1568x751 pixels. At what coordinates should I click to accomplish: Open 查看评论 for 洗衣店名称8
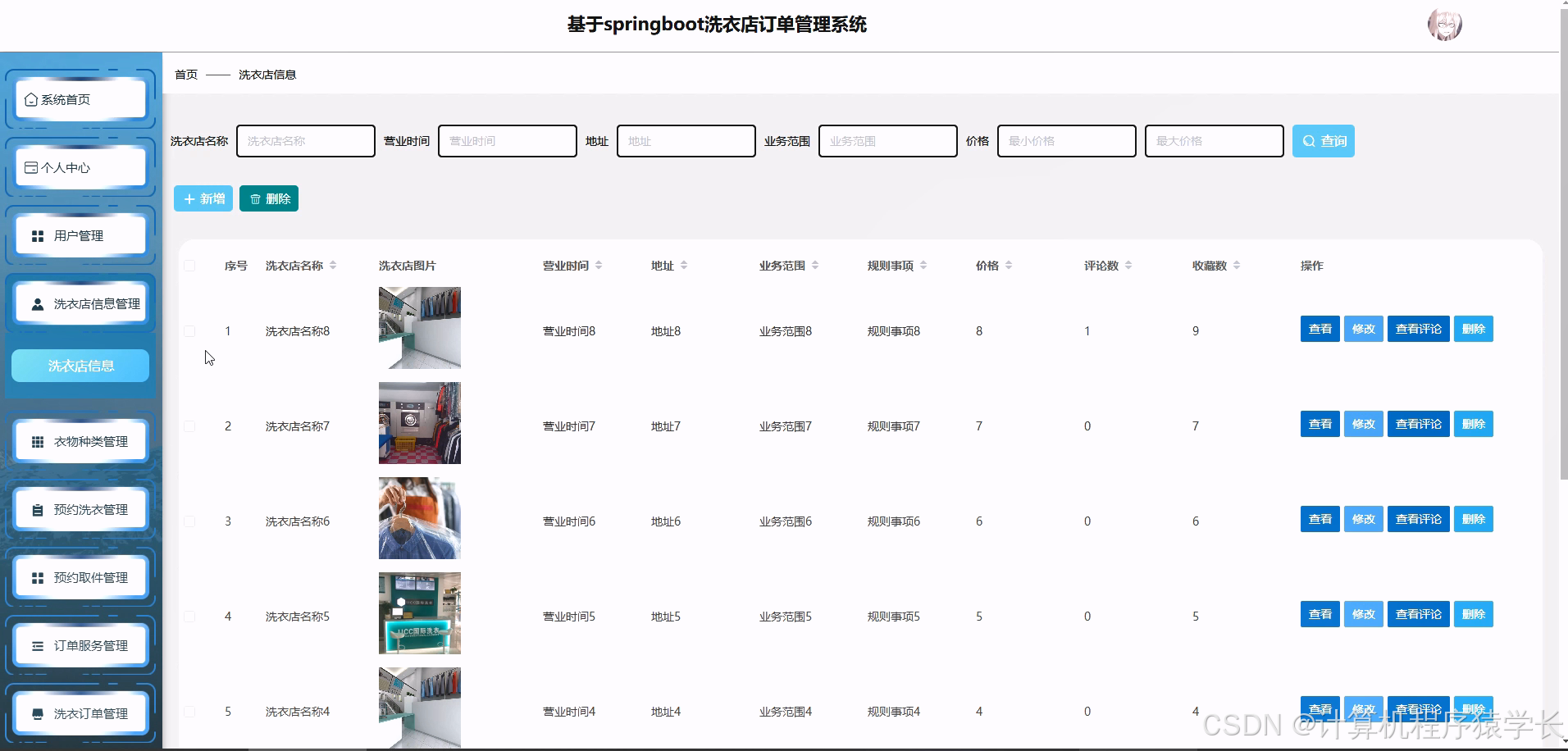(x=1418, y=329)
